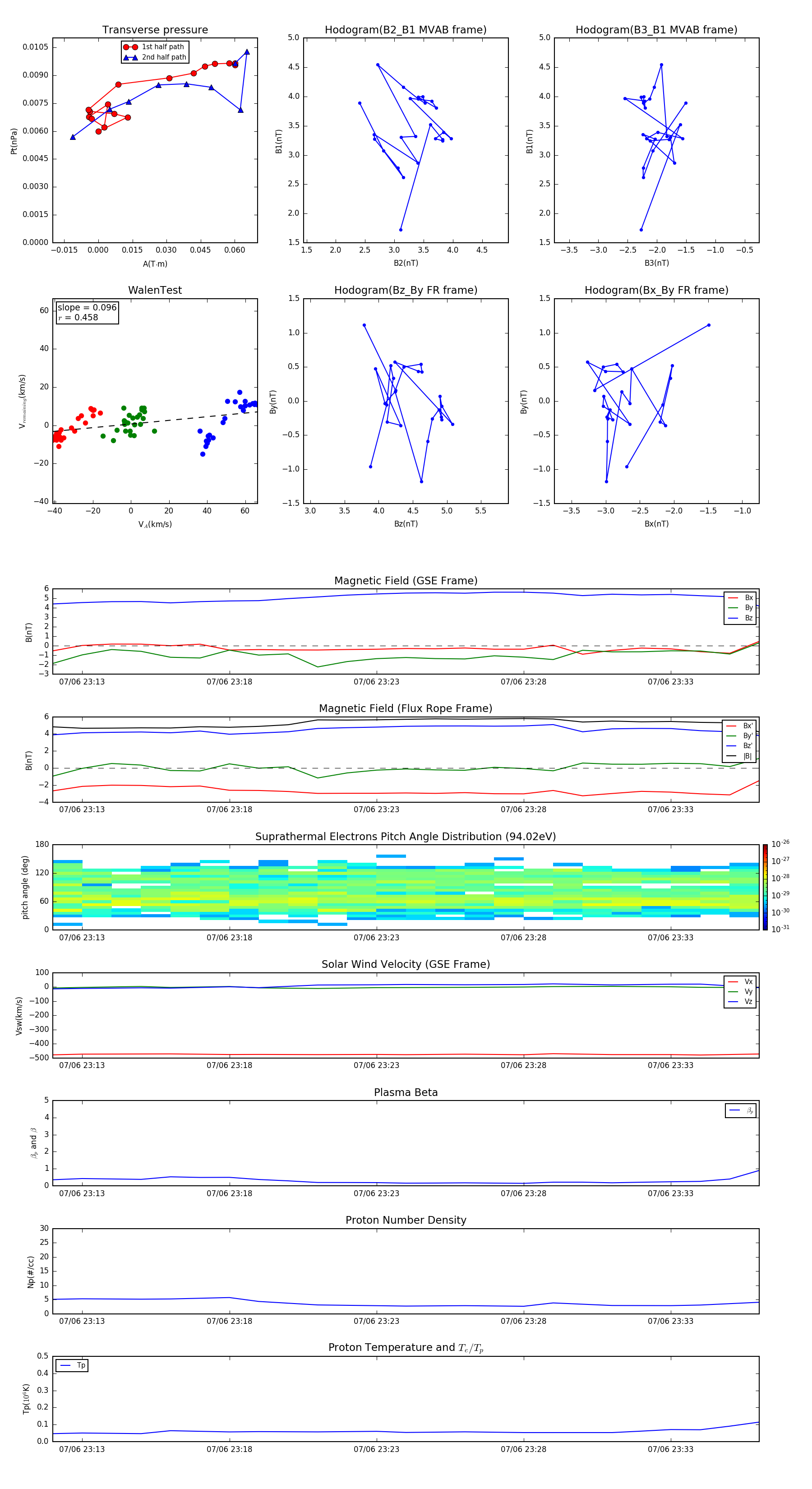Screen dimensions: 812x1489
Task: Click the 'Vx' legend entry
Action: 740,981
